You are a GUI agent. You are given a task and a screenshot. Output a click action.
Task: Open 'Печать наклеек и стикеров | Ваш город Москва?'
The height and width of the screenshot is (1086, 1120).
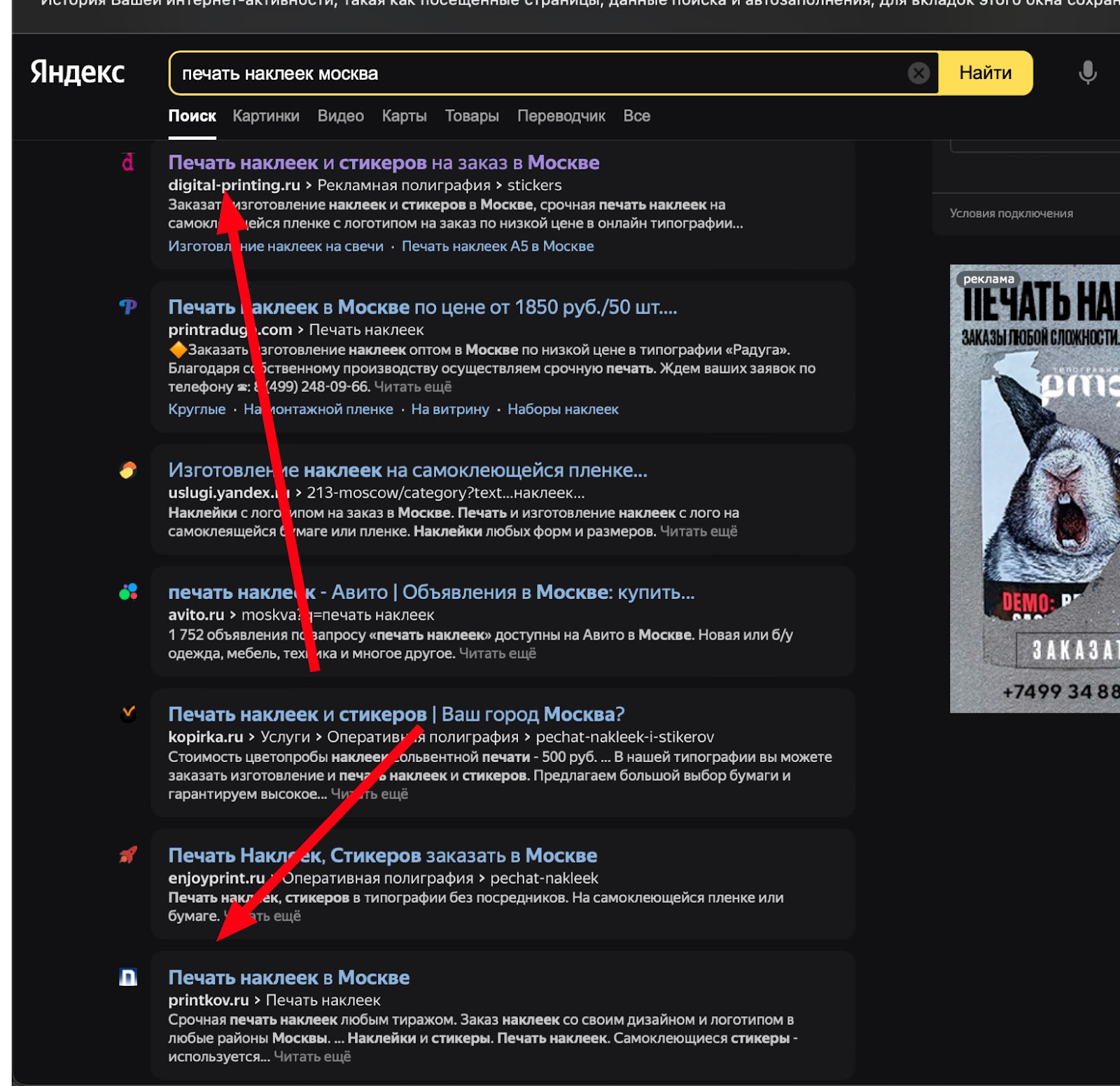point(396,714)
